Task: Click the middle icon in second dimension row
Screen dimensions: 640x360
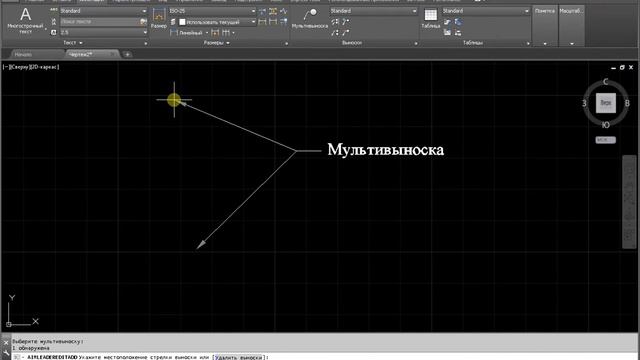Action: [273, 22]
